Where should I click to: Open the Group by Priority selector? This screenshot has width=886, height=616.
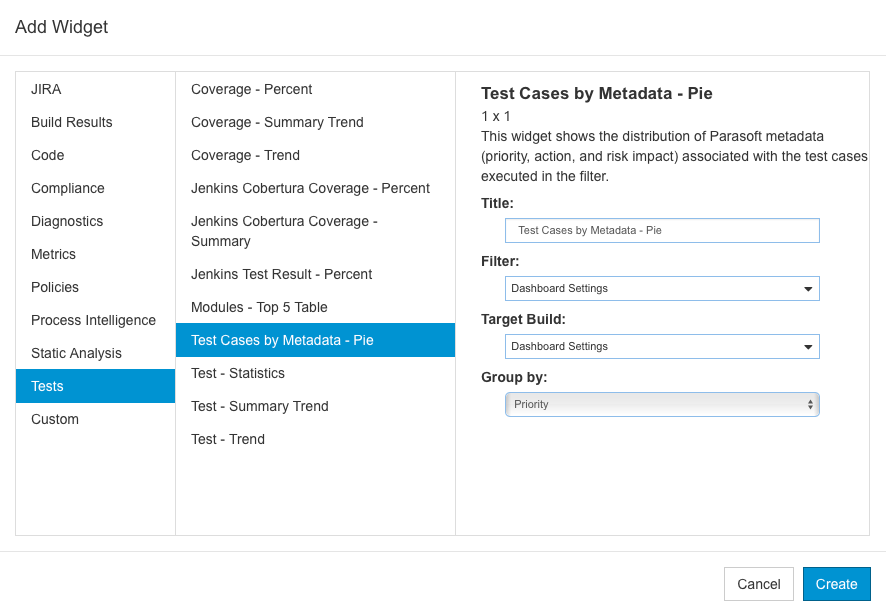point(662,405)
